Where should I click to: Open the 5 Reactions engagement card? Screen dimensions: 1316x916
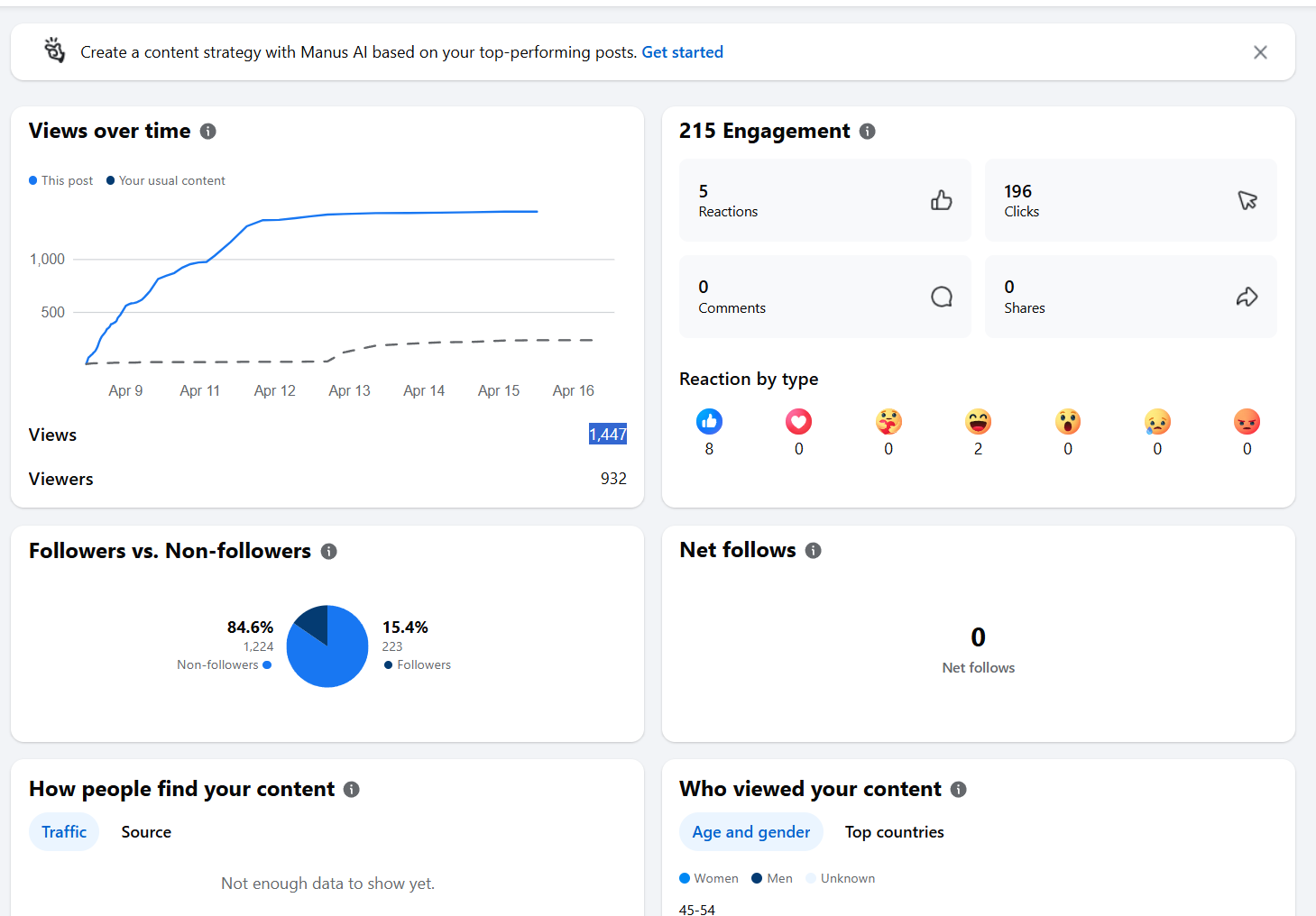[x=824, y=200]
